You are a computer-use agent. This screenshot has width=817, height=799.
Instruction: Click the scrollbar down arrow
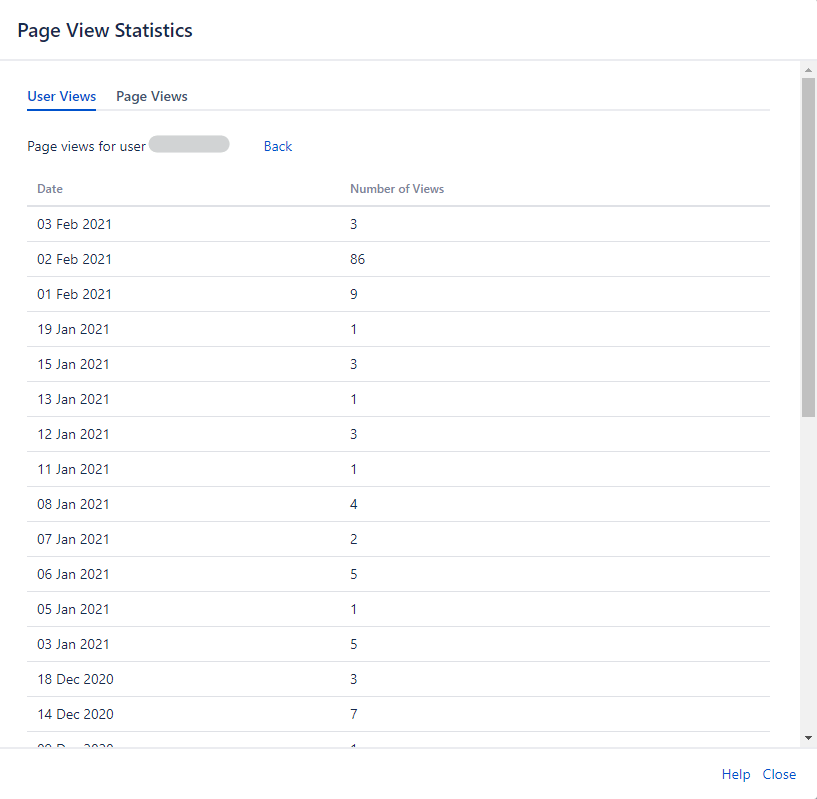coord(808,738)
